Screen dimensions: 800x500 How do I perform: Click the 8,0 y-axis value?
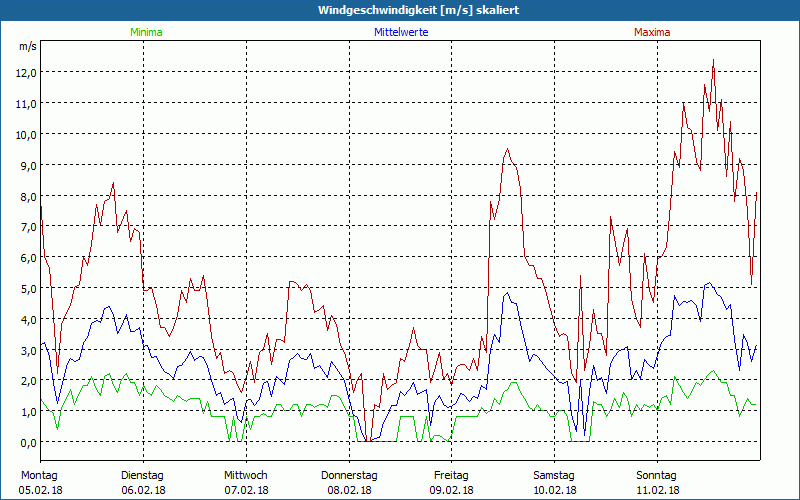point(25,196)
